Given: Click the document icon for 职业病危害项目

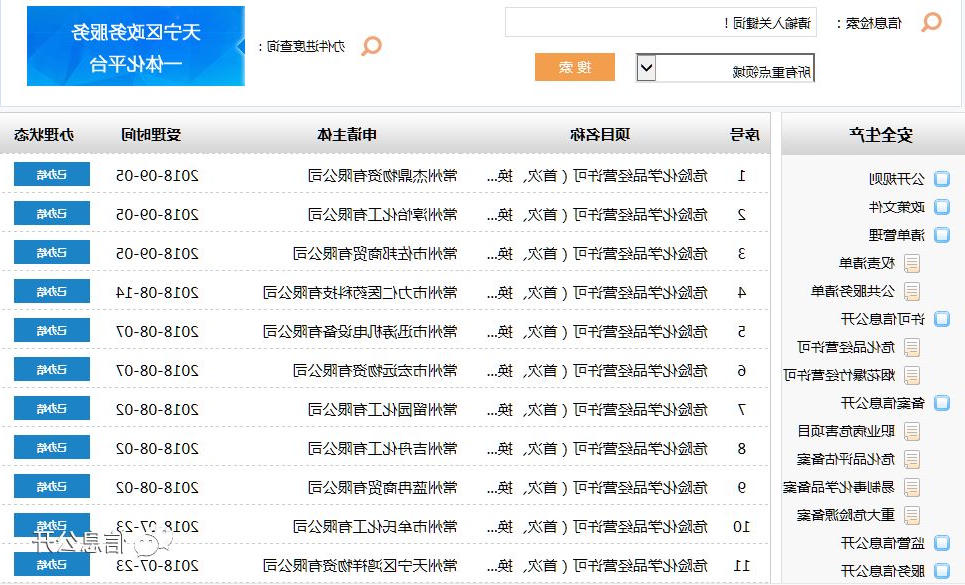Looking at the screenshot, I should [912, 431].
